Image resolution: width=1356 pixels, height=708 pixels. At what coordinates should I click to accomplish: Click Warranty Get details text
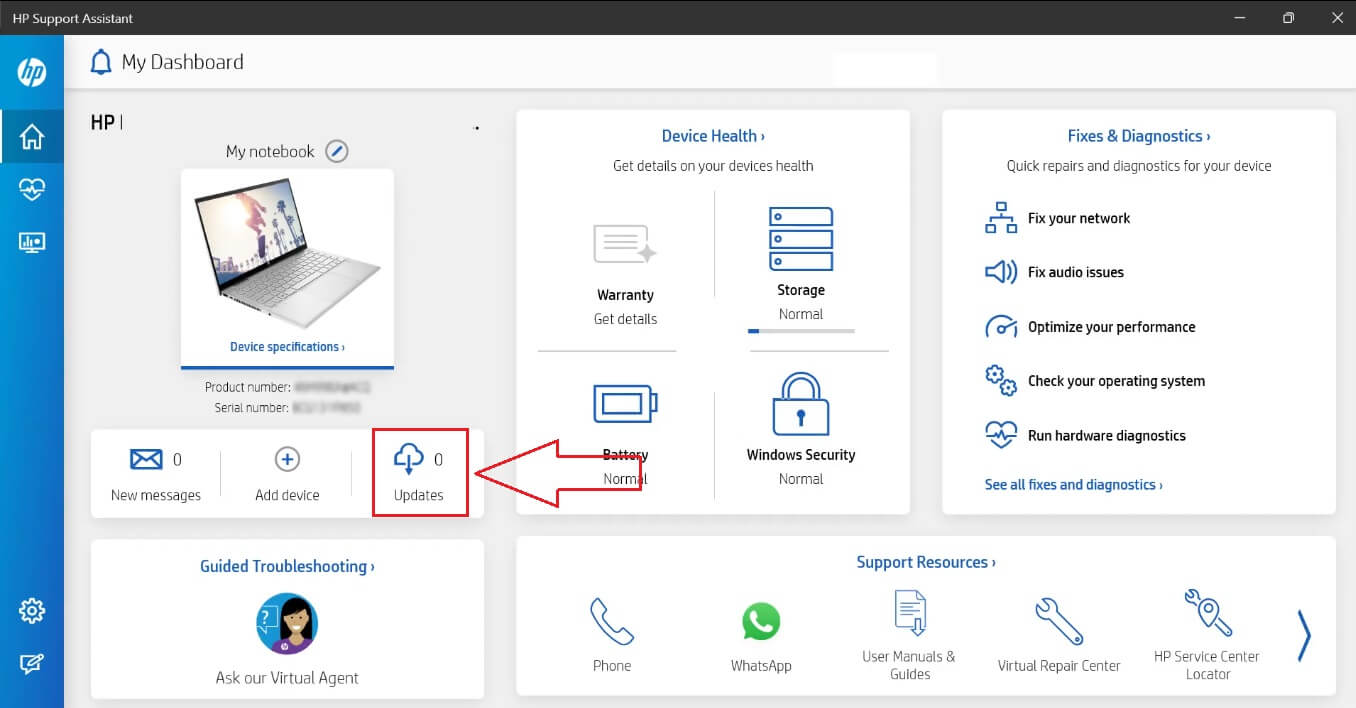625,319
